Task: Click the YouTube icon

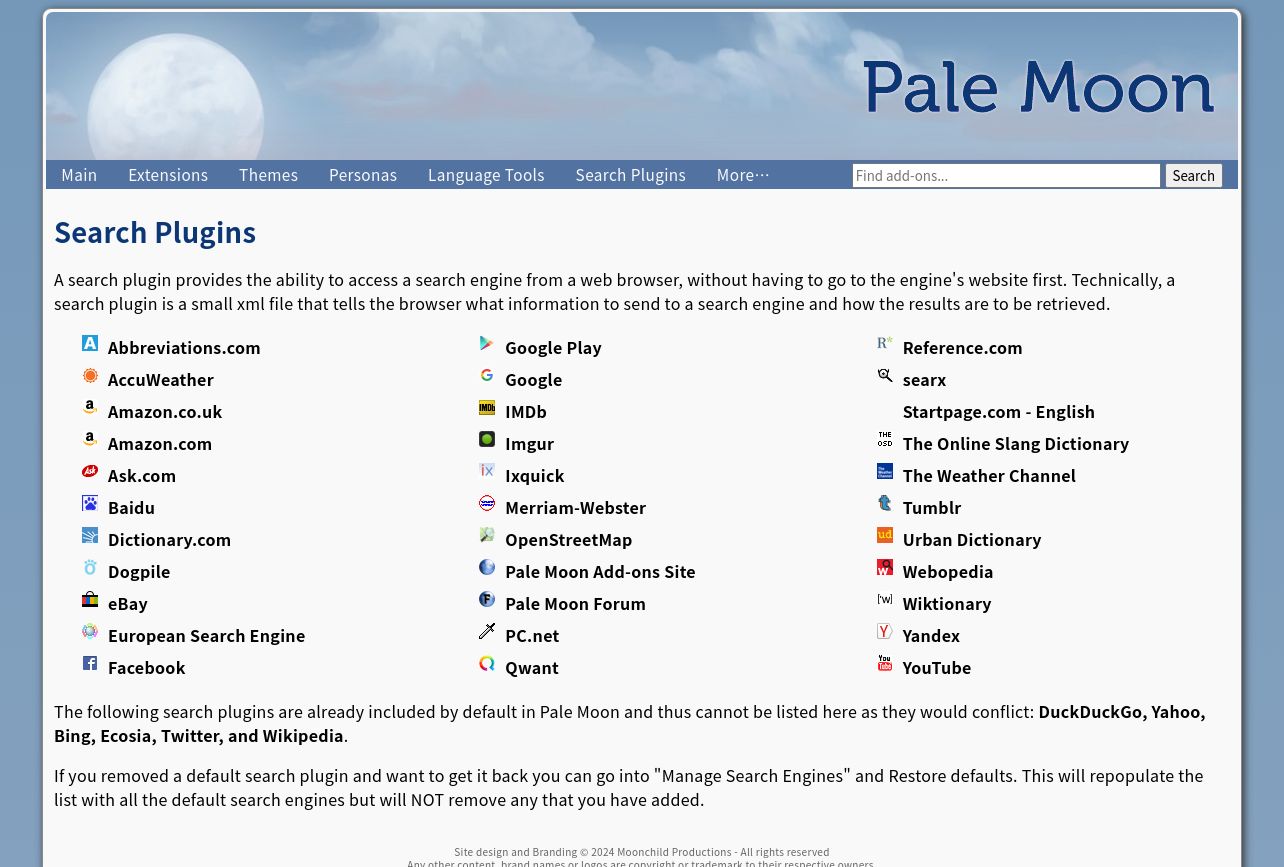Action: tap(885, 663)
